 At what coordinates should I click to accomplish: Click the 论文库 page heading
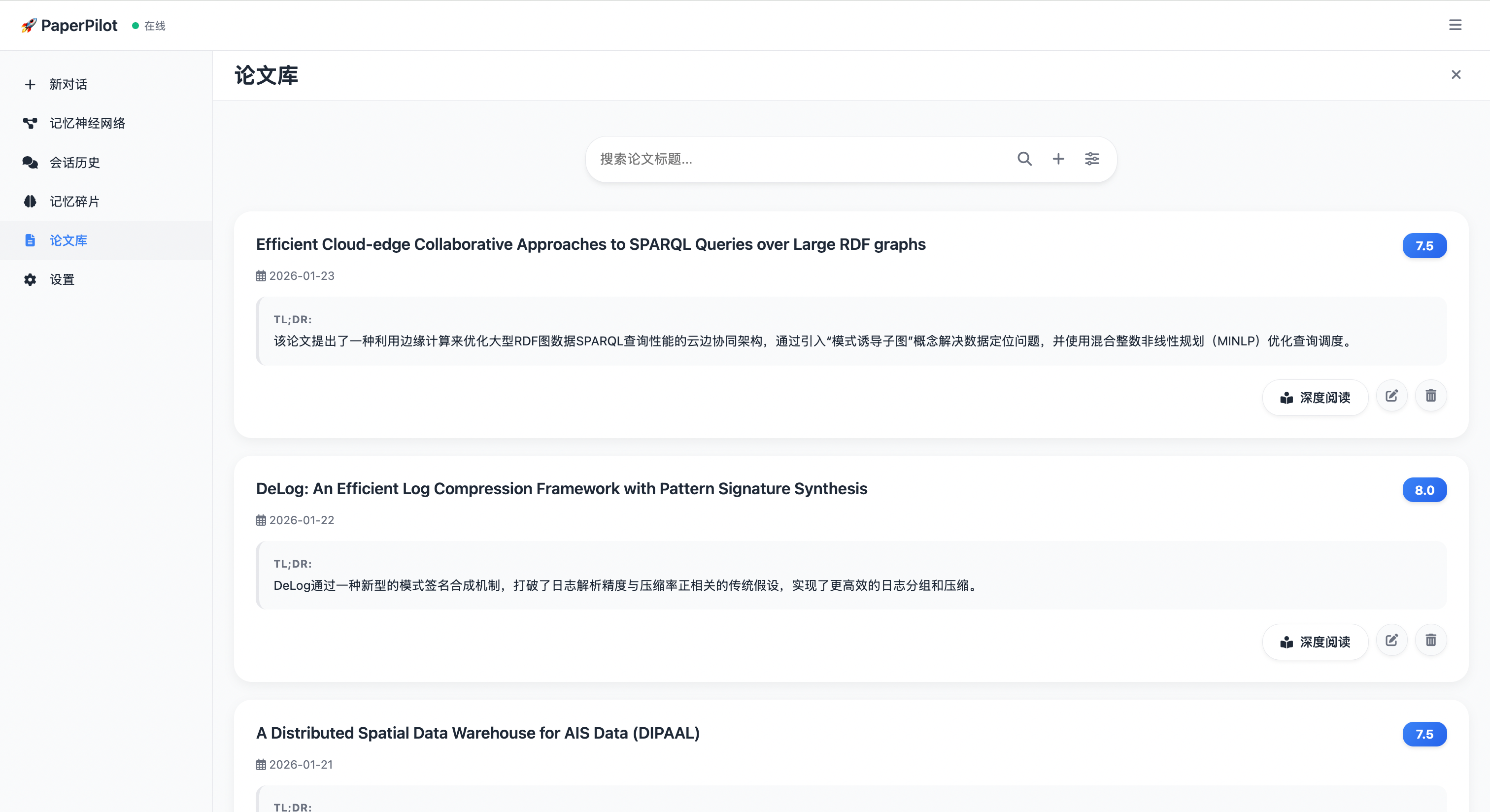coord(266,75)
